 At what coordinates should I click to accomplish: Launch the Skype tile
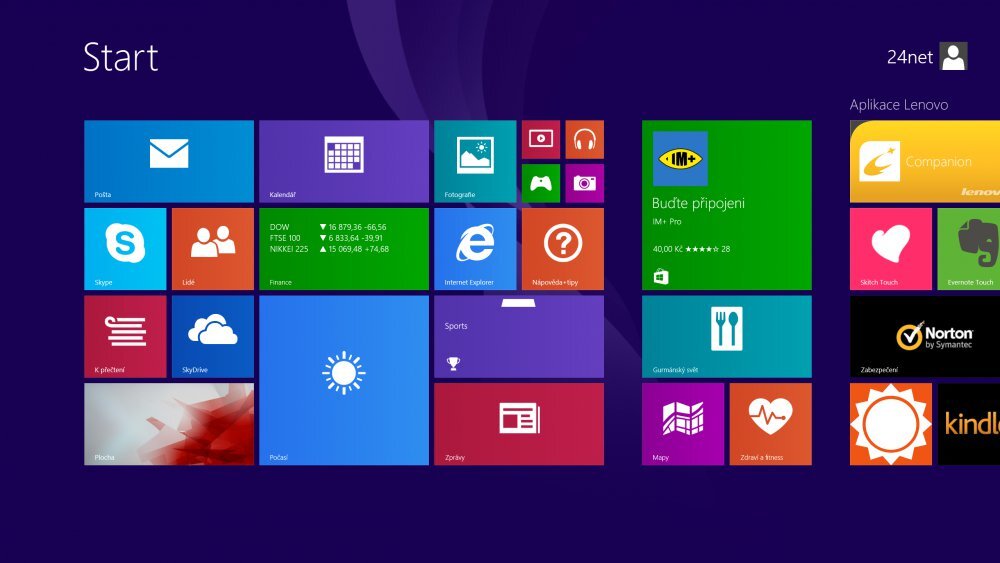pyautogui.click(x=125, y=249)
